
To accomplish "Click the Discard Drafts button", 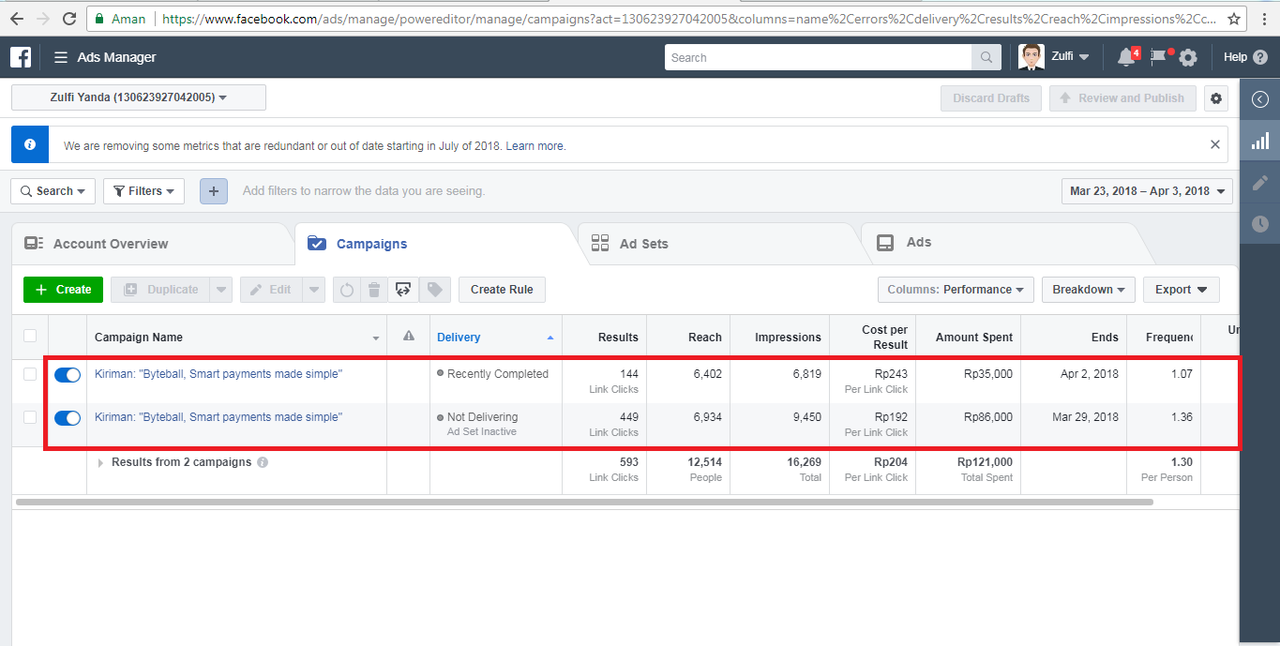I will (992, 98).
